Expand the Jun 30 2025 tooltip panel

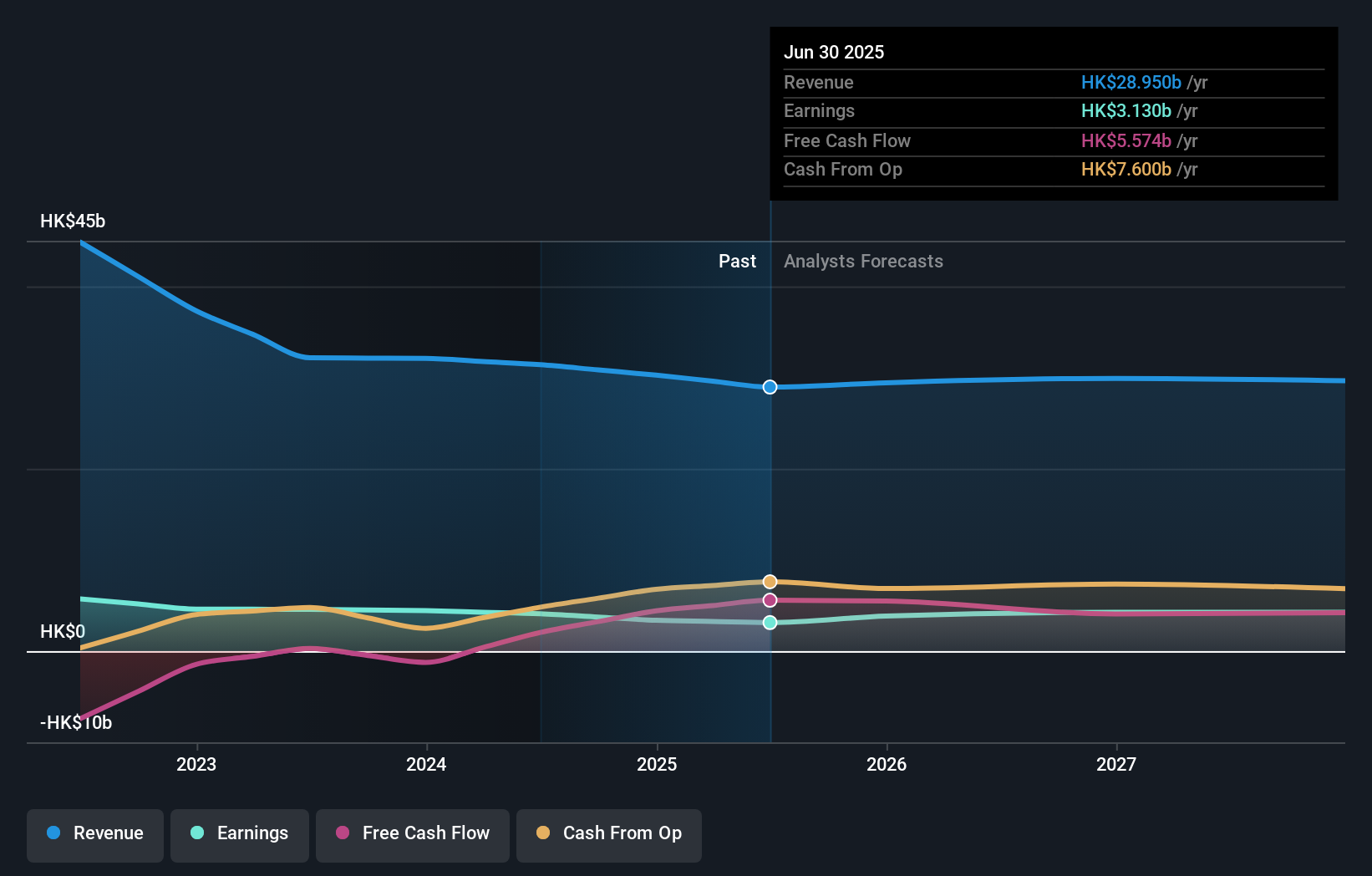pos(1053,113)
